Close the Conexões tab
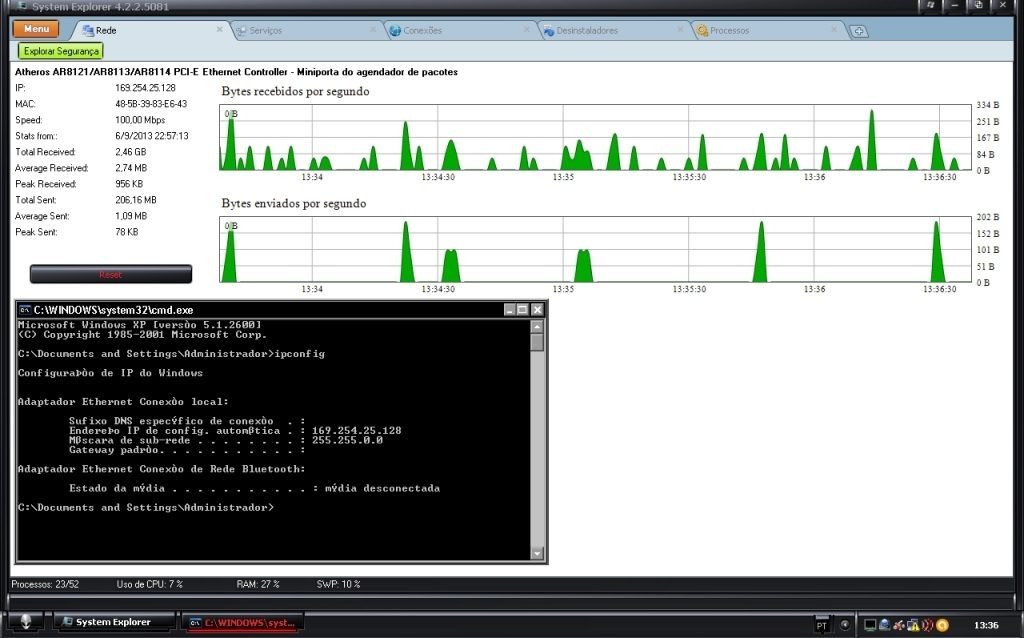 click(x=526, y=29)
